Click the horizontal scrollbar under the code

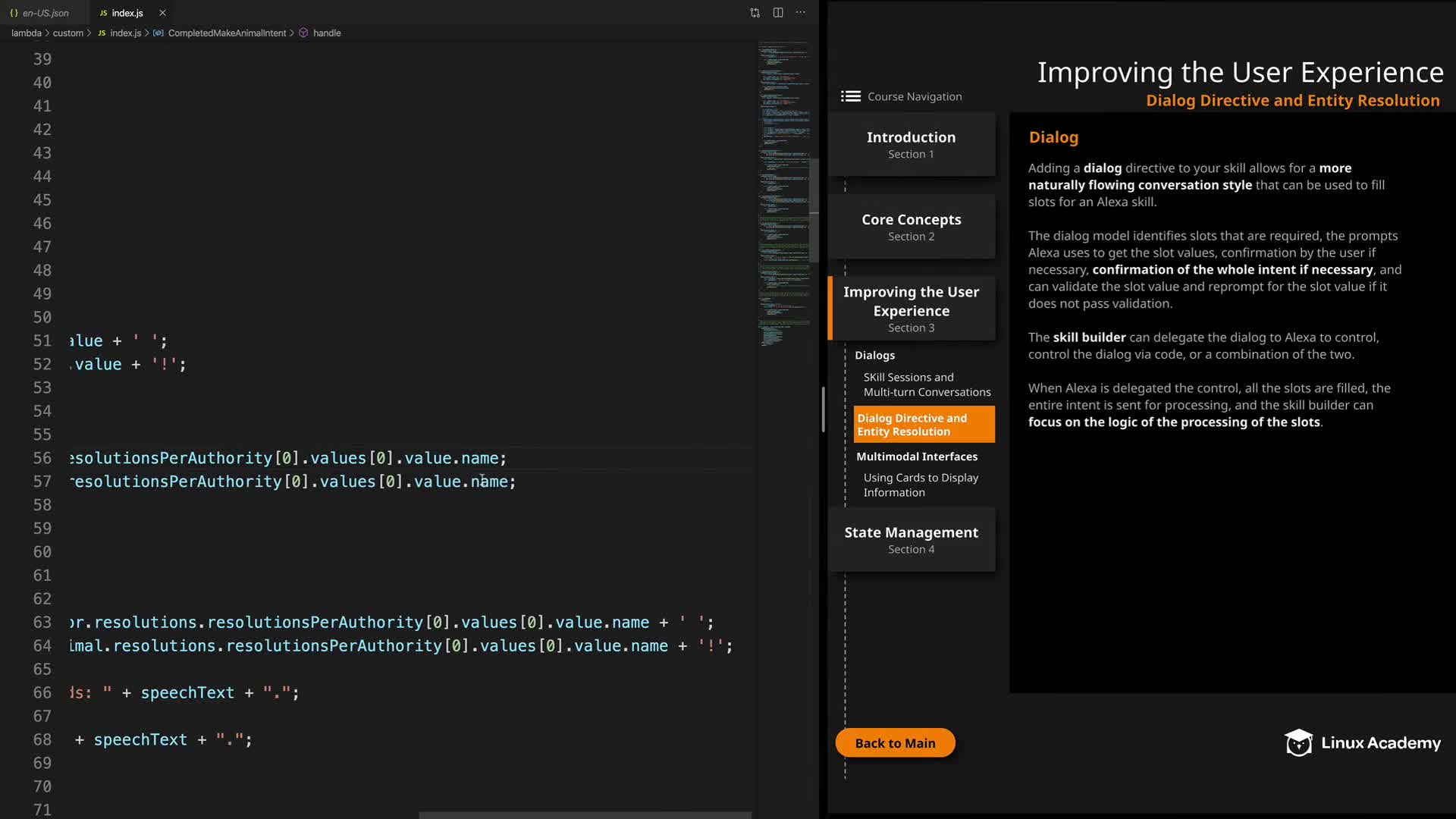point(584,815)
